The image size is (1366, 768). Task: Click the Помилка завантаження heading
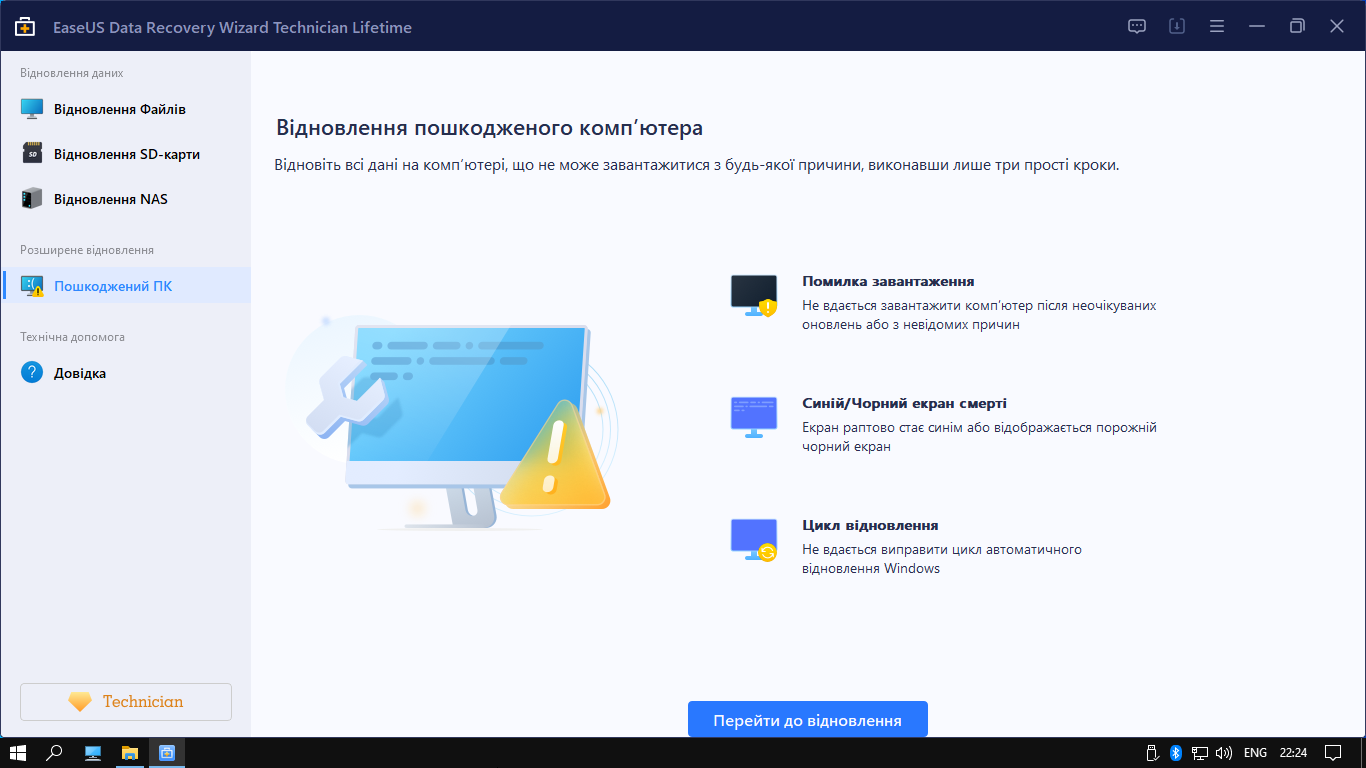(x=888, y=282)
